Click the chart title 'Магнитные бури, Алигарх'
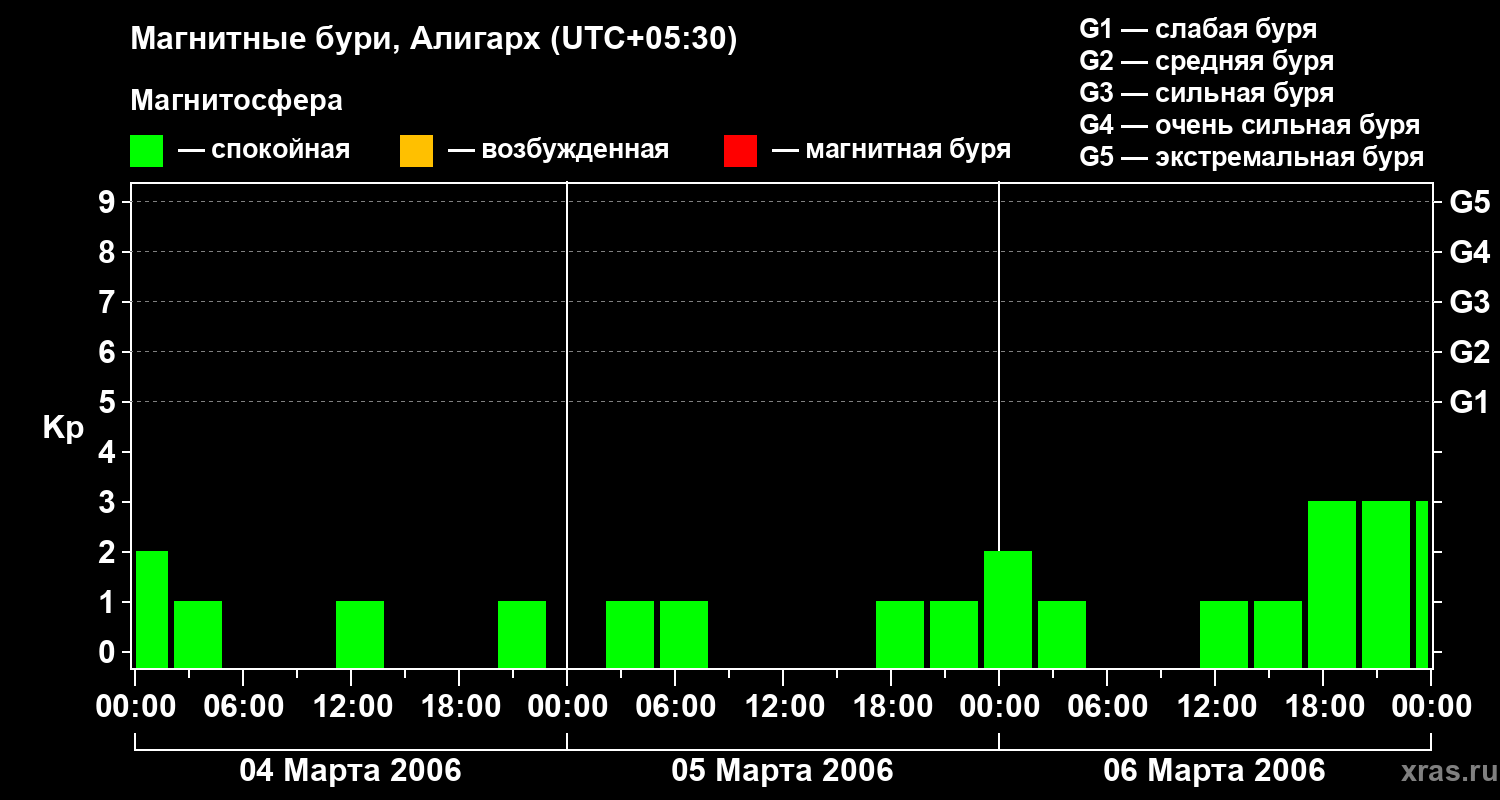Image resolution: width=1500 pixels, height=800 pixels. tap(337, 40)
